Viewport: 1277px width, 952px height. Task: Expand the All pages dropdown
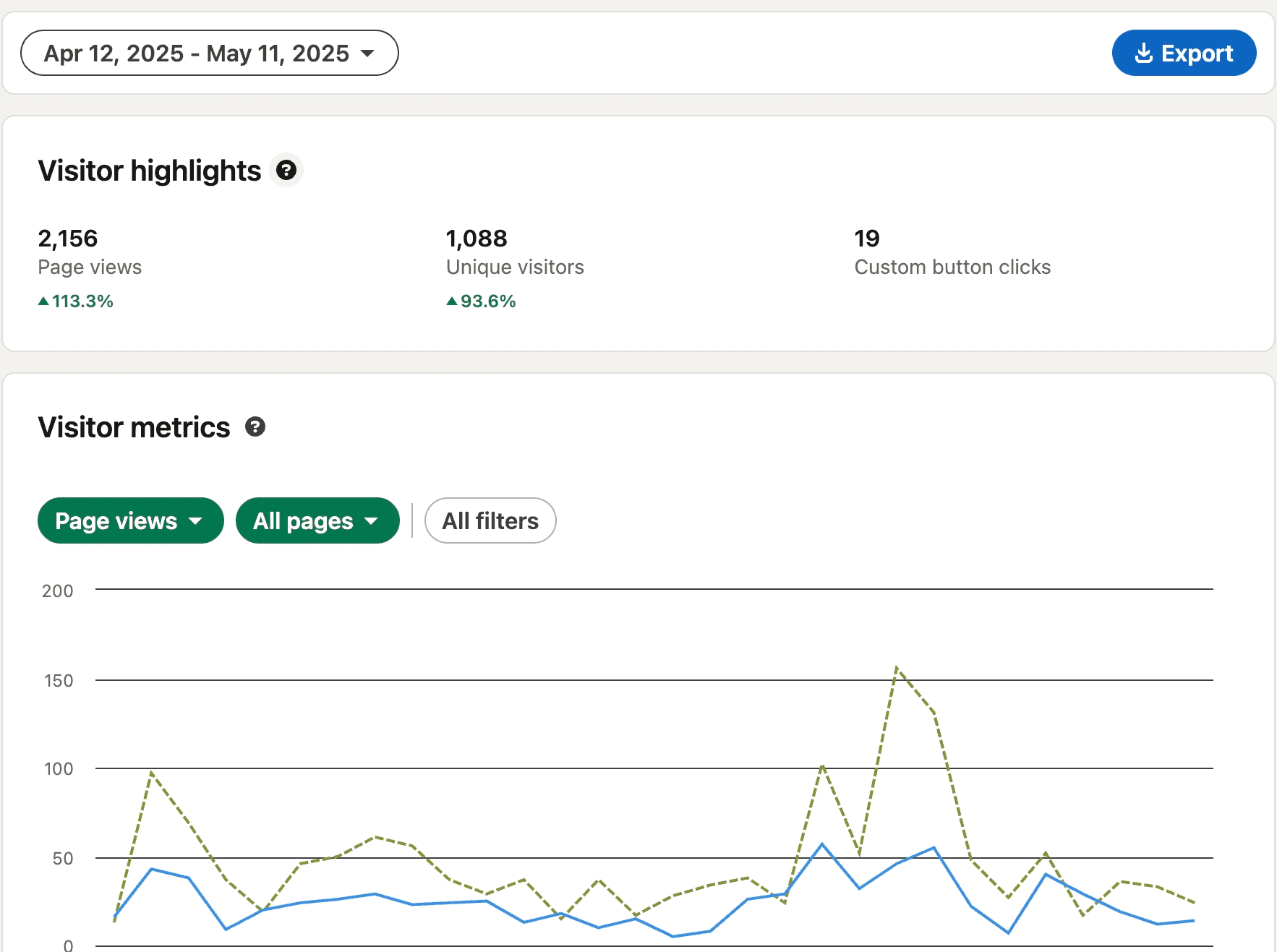click(x=317, y=520)
